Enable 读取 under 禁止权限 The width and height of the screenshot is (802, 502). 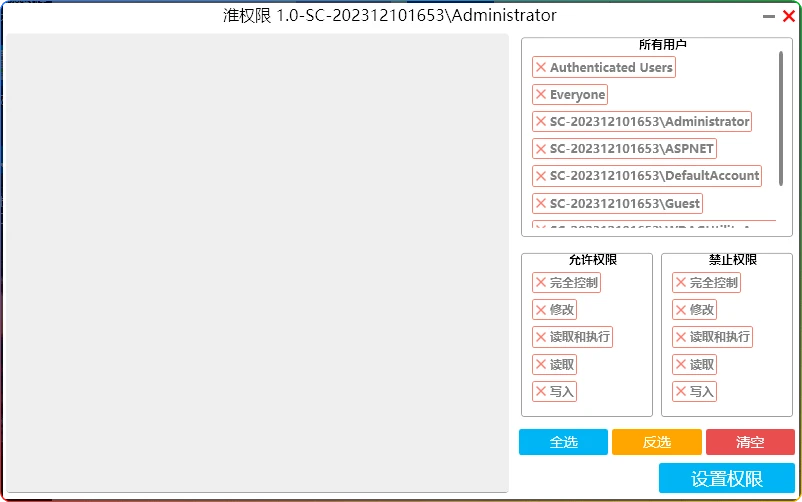point(695,365)
